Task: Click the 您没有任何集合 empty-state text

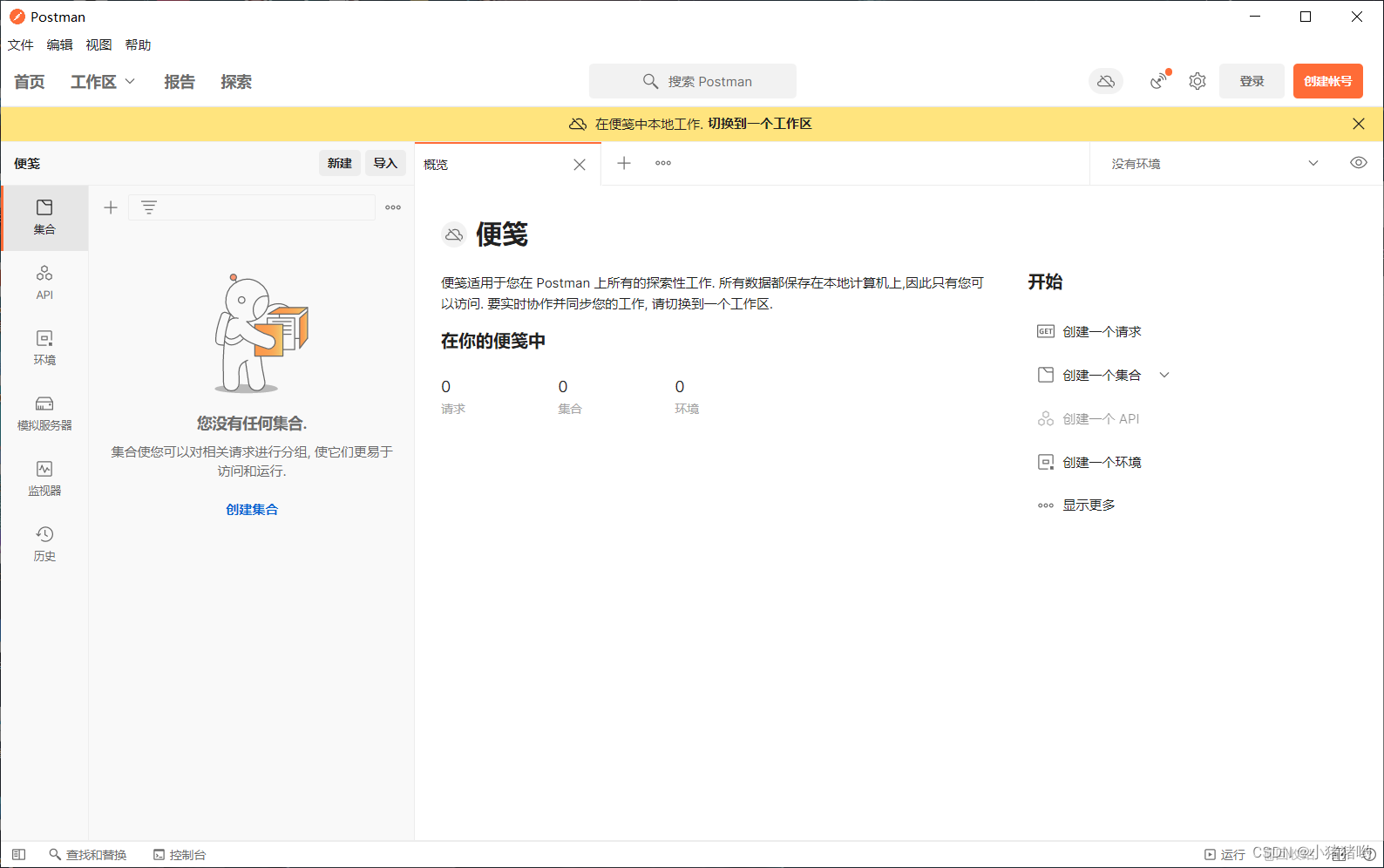Action: (x=252, y=424)
